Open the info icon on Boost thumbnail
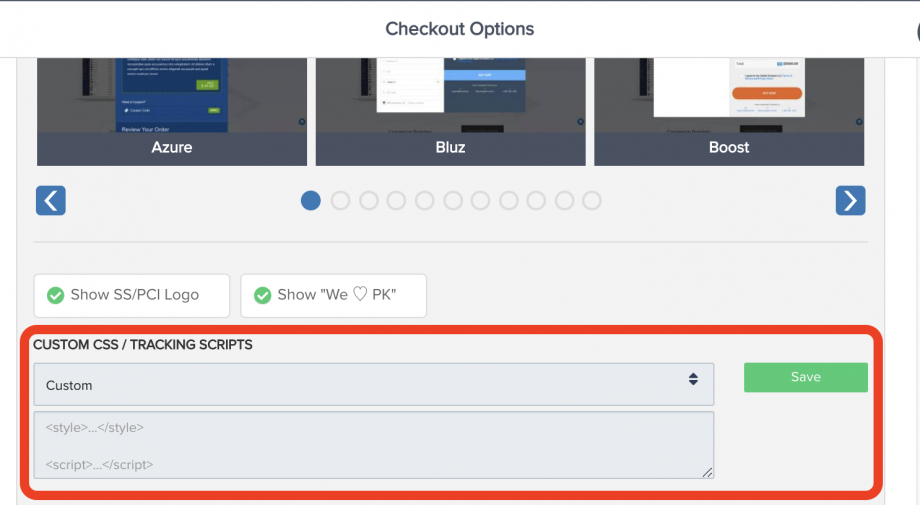Screen dimensions: 920x505 tap(860, 122)
